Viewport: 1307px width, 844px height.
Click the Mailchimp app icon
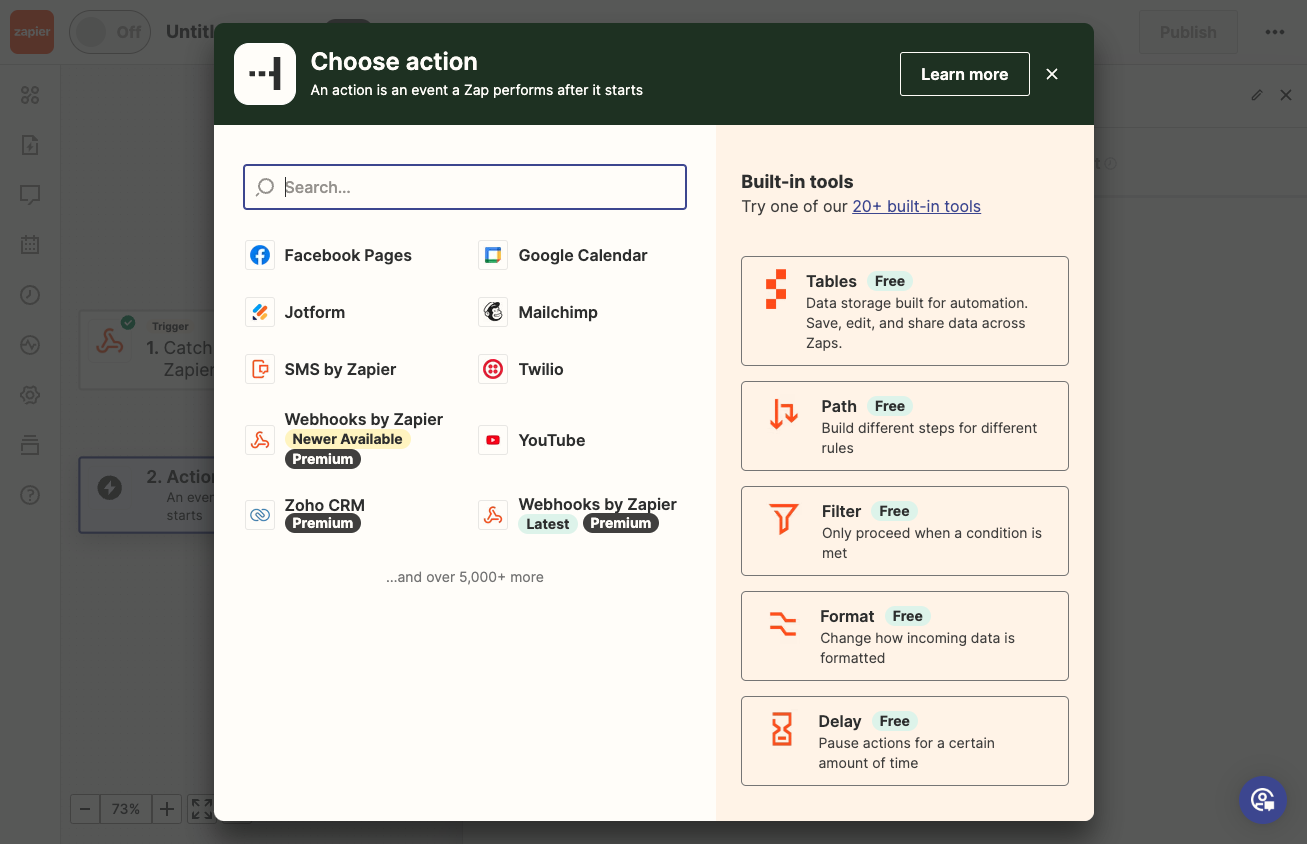click(x=493, y=312)
